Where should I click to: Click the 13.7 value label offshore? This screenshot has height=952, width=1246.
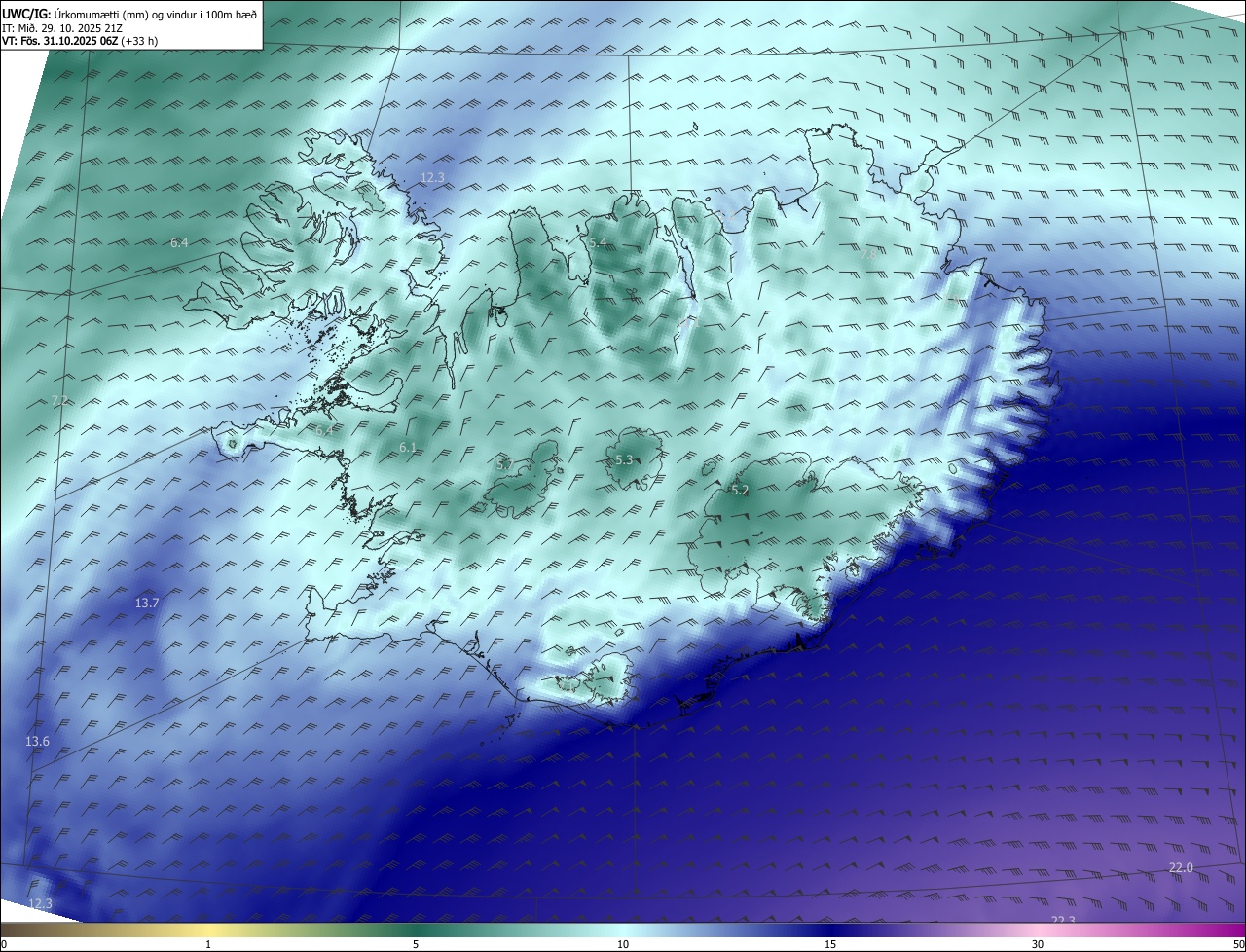[x=146, y=604]
